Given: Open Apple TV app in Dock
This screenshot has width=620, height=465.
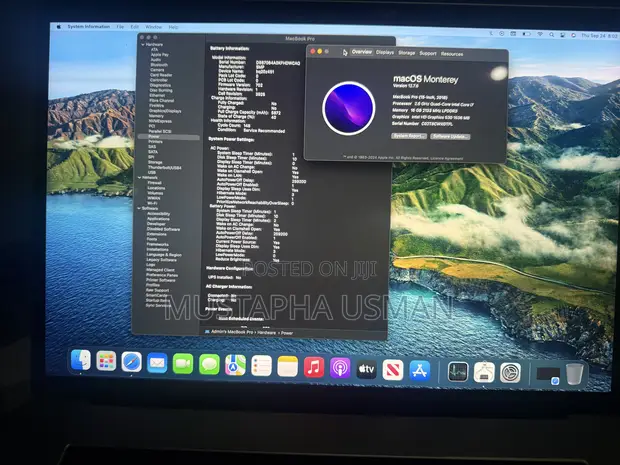Looking at the screenshot, I should coord(367,369).
